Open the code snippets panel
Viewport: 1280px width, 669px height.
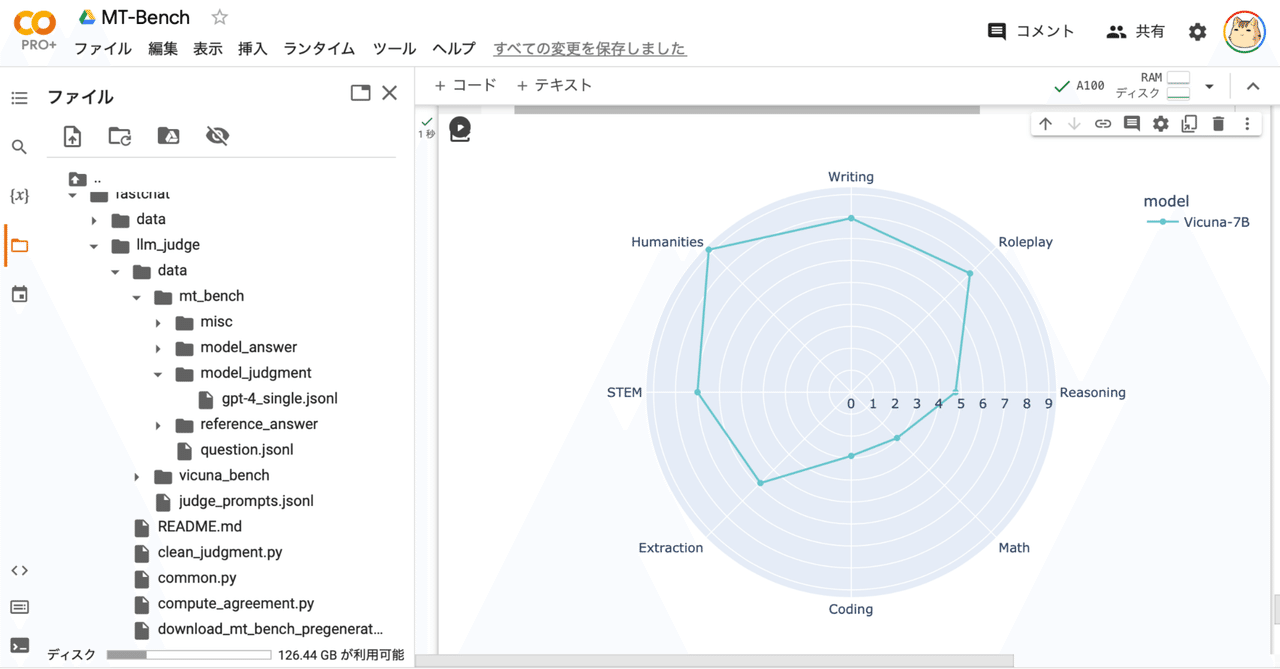[19, 570]
